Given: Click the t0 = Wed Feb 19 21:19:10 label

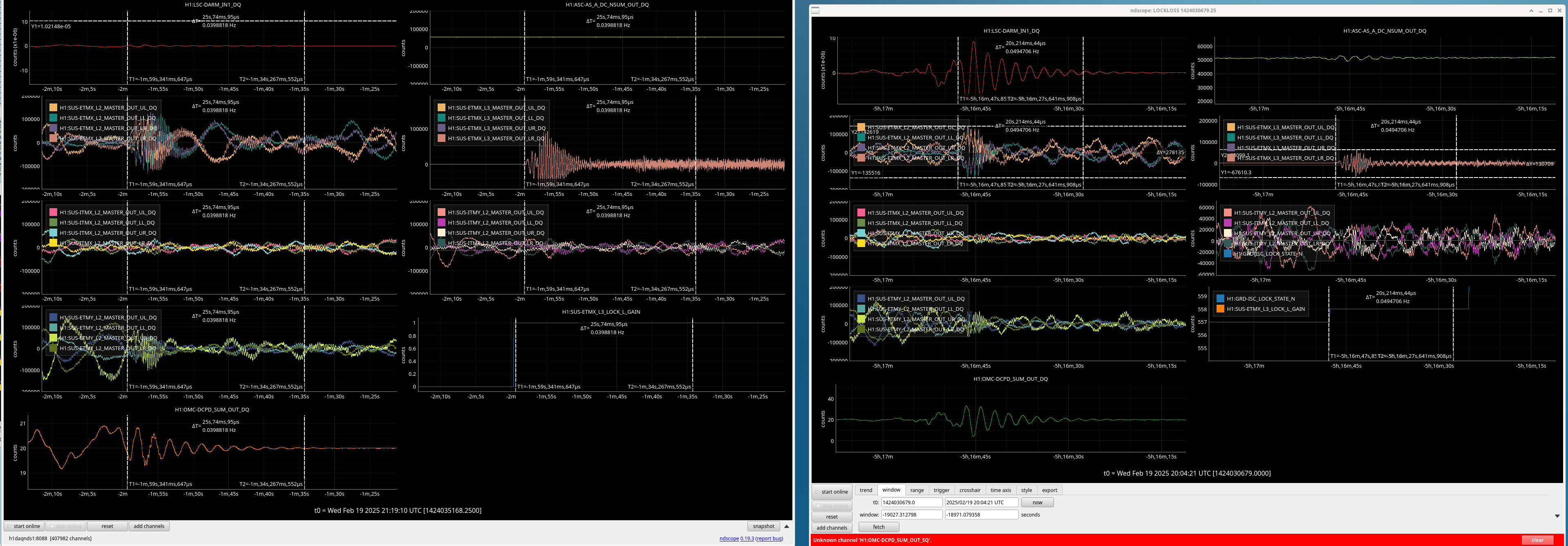Looking at the screenshot, I should 398,511.
